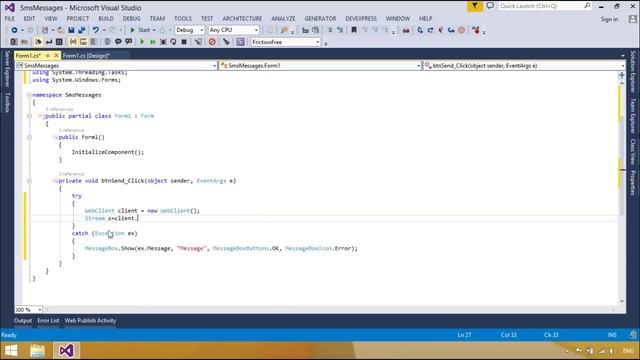Click the yellow notifications filter flag icon
Screen dimensions: 640x360
click(475, 6)
